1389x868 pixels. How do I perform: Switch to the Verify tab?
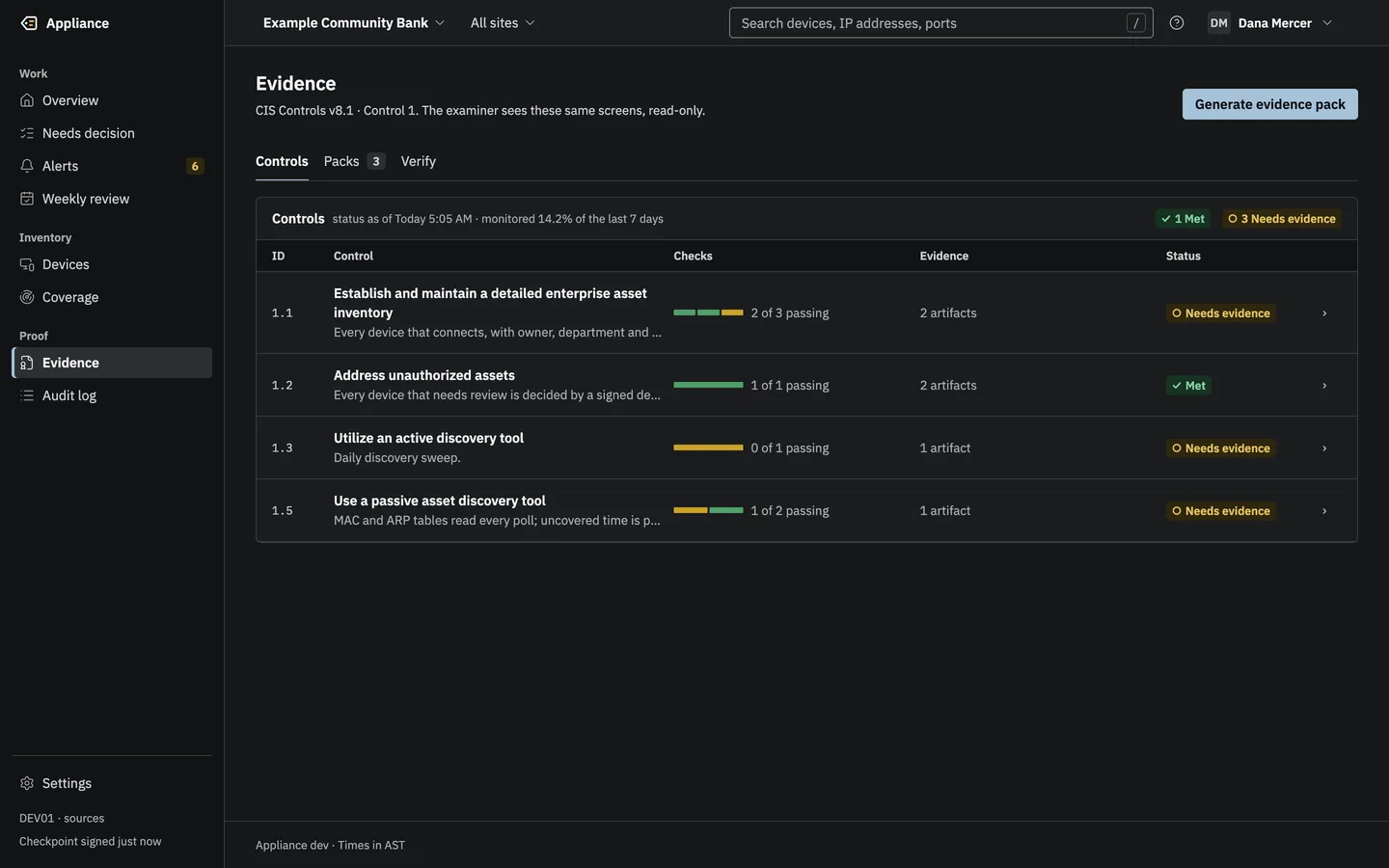419,161
